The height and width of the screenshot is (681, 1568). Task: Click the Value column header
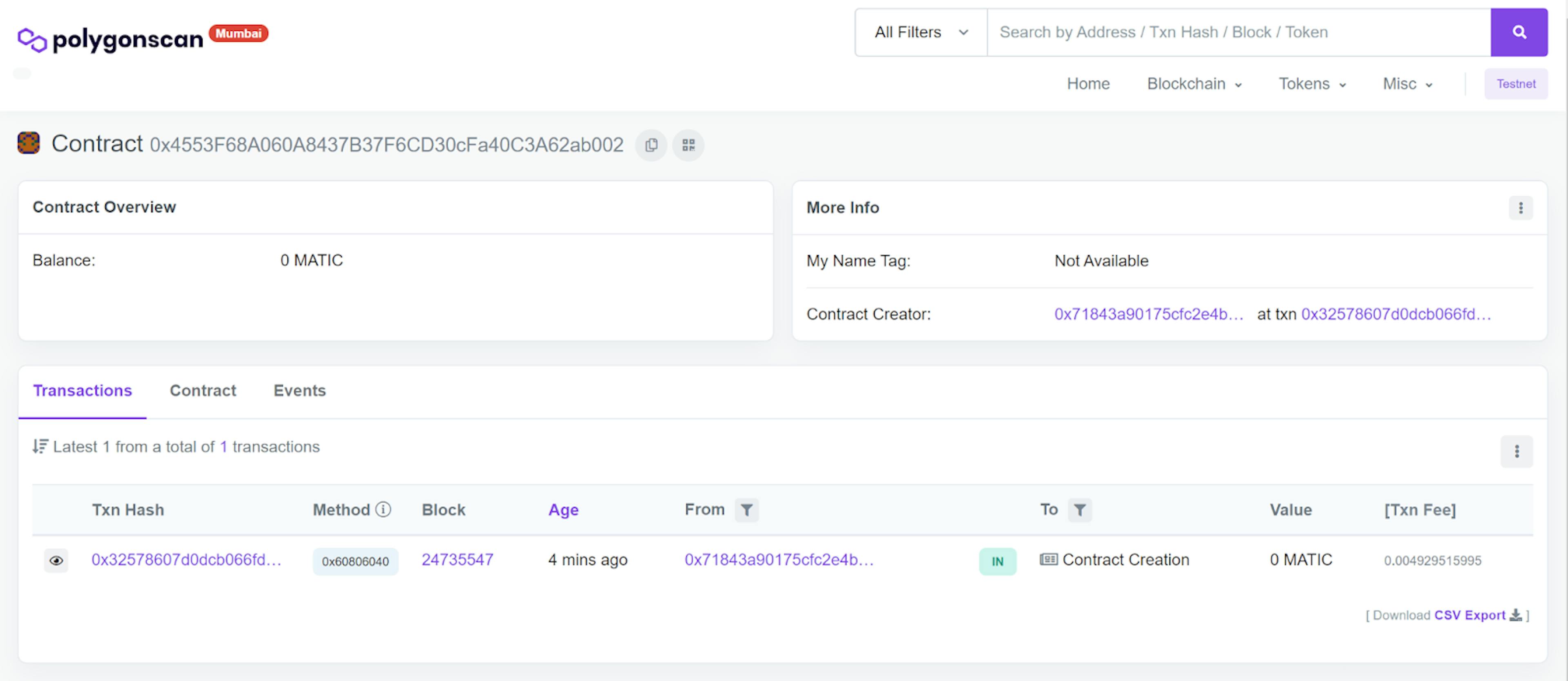pyautogui.click(x=1290, y=510)
